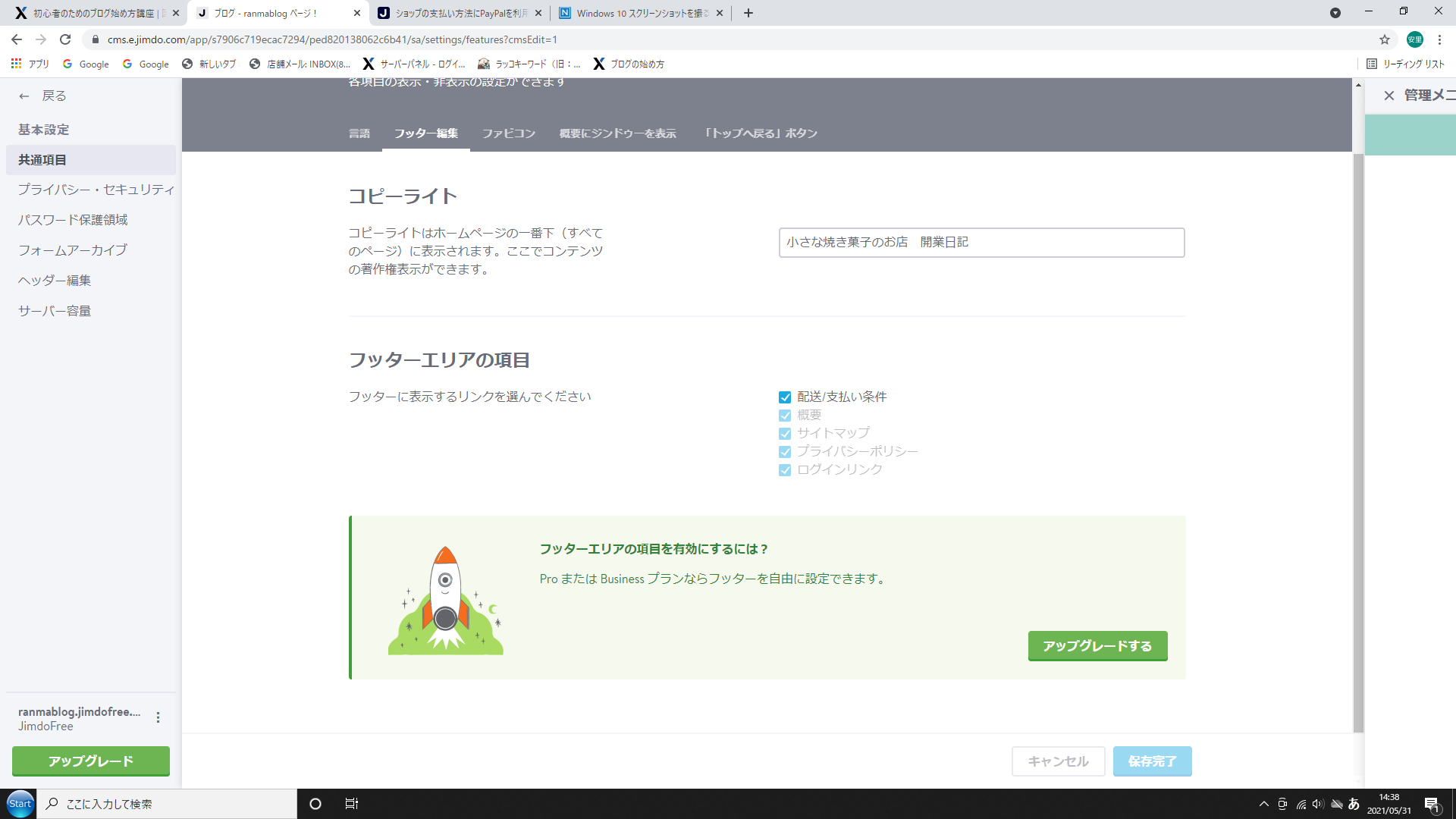Click the green アップグレードする button

[1097, 646]
